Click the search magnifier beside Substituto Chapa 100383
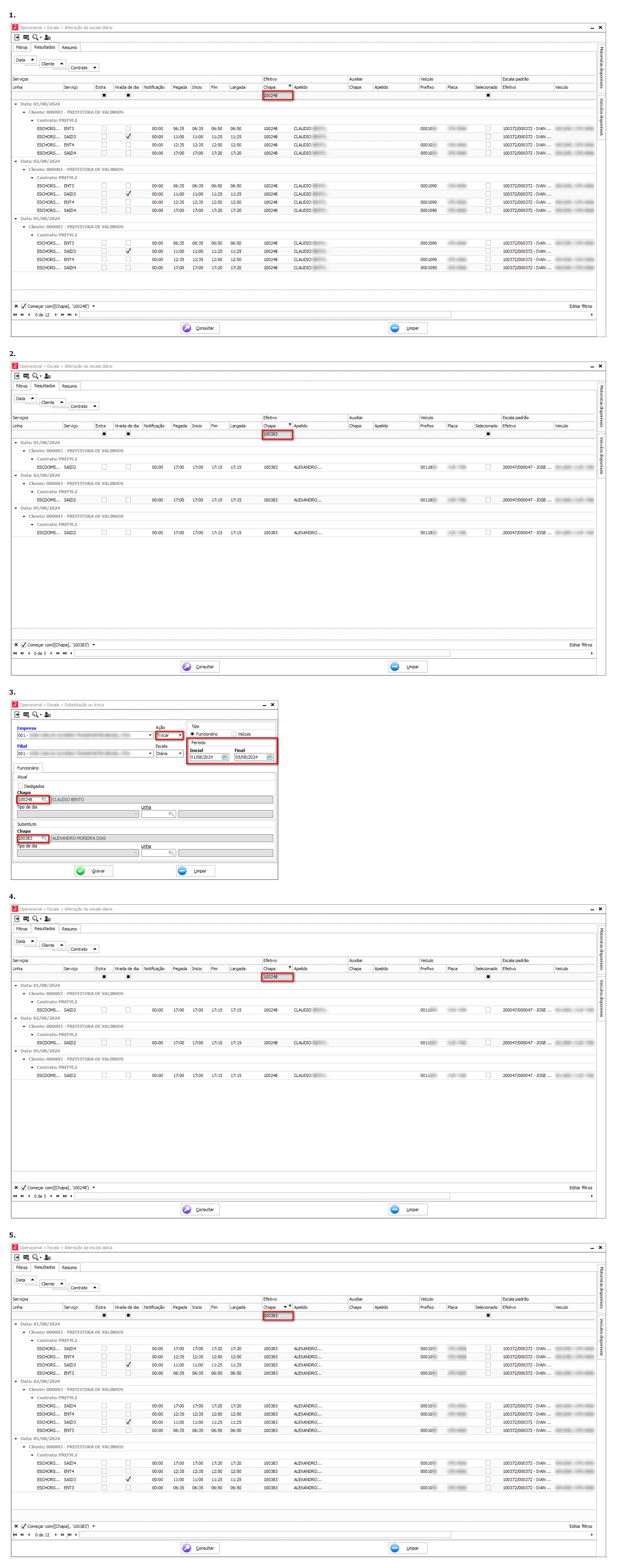617x1568 pixels. [44, 838]
